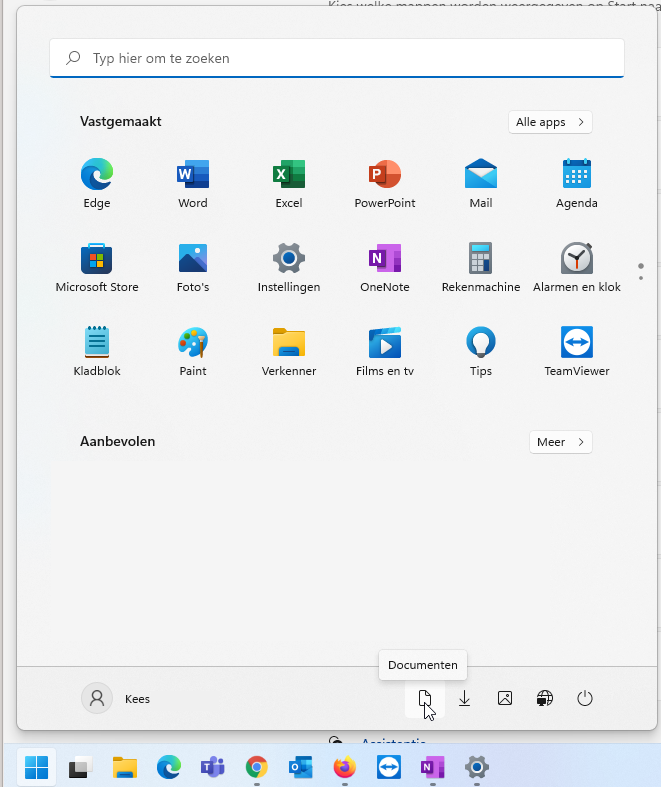The height and width of the screenshot is (787, 661).
Task: Open the Foto's app
Action: click(193, 268)
